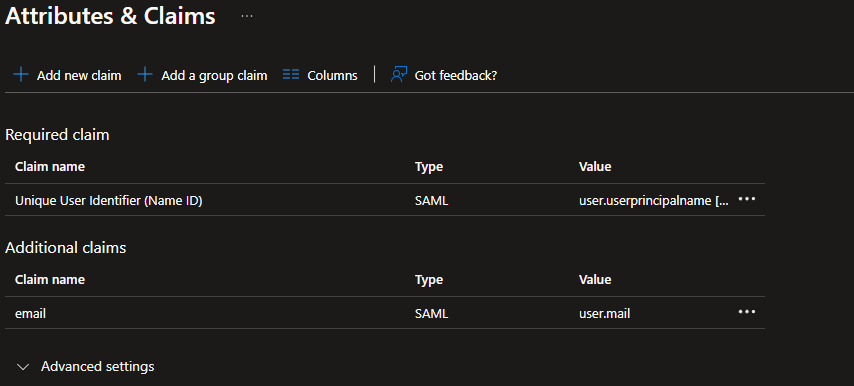
Task: Click the Claim name header under Additional claims
Action: [50, 280]
